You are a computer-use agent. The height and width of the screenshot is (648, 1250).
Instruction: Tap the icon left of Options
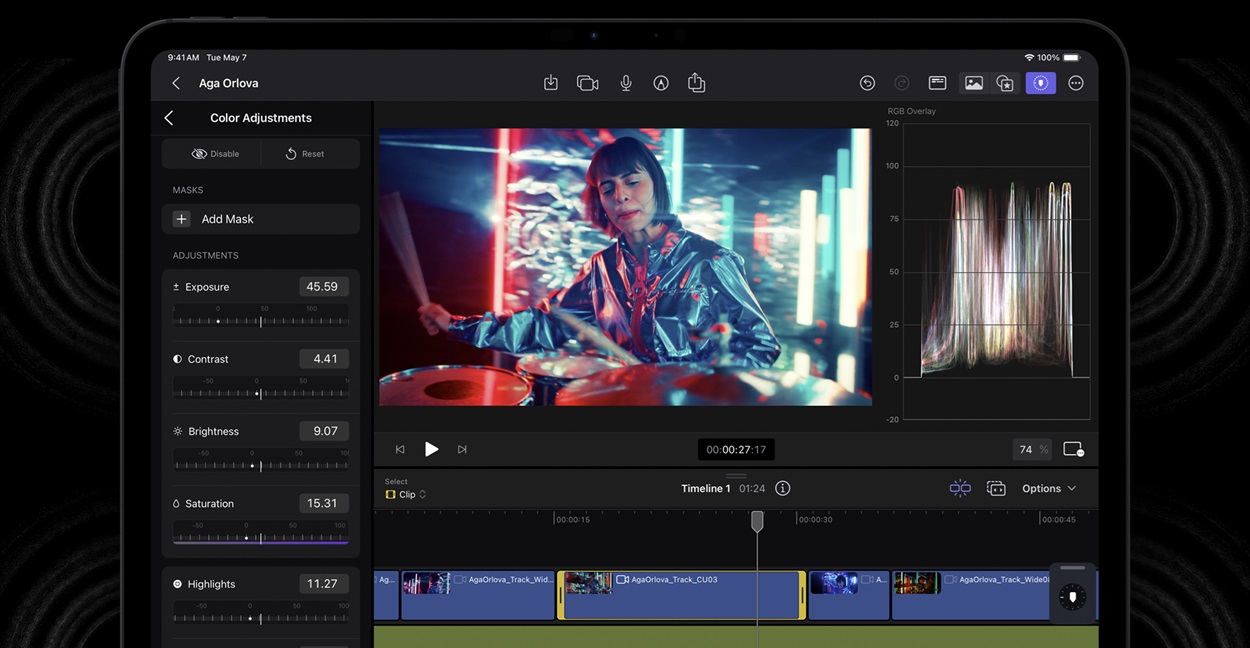pos(996,489)
